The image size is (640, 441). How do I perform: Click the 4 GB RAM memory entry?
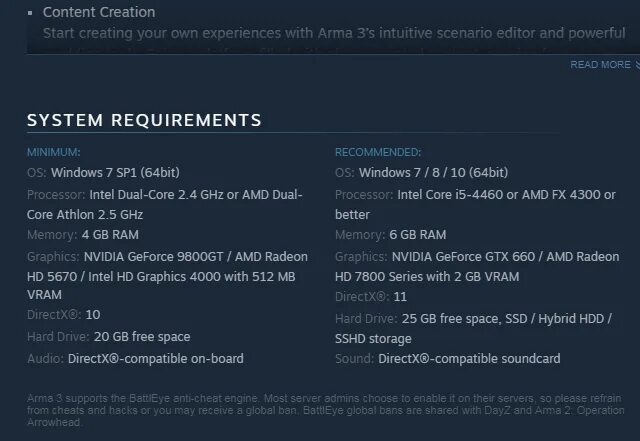[x=110, y=235]
